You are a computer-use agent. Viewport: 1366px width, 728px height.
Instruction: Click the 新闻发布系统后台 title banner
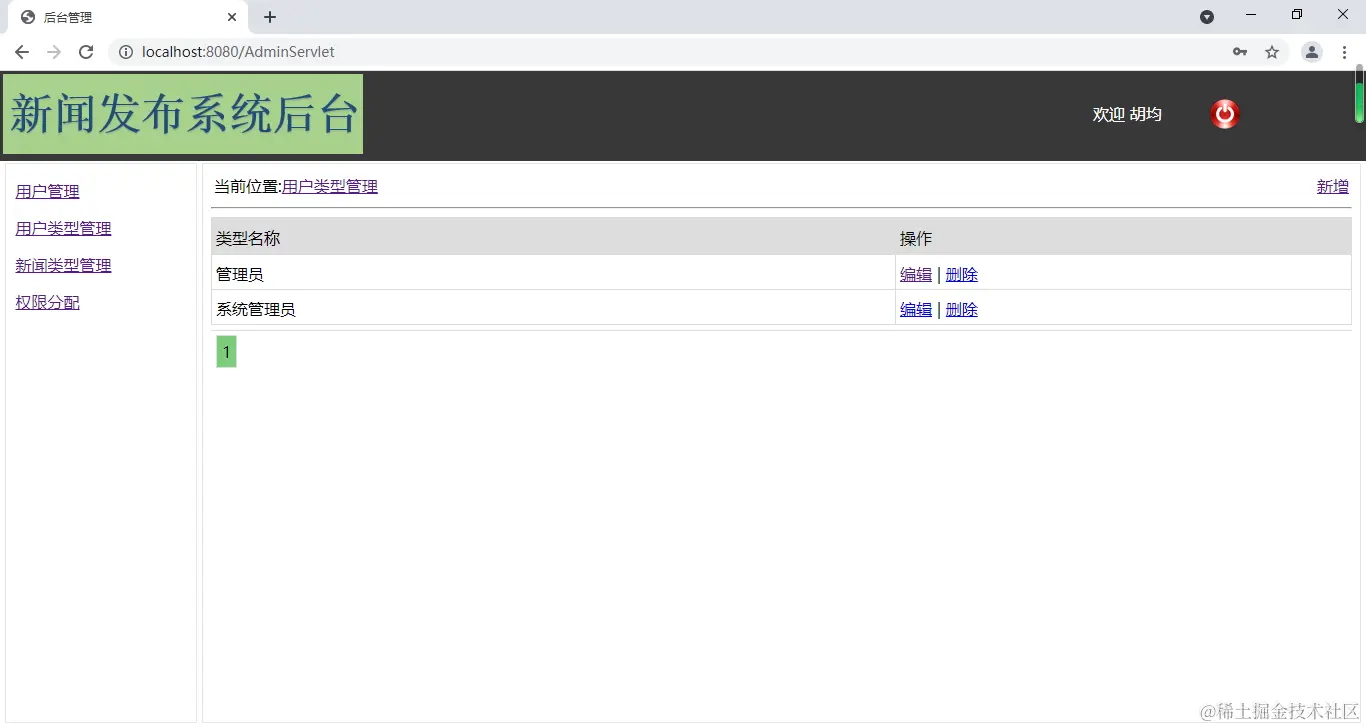click(x=183, y=114)
